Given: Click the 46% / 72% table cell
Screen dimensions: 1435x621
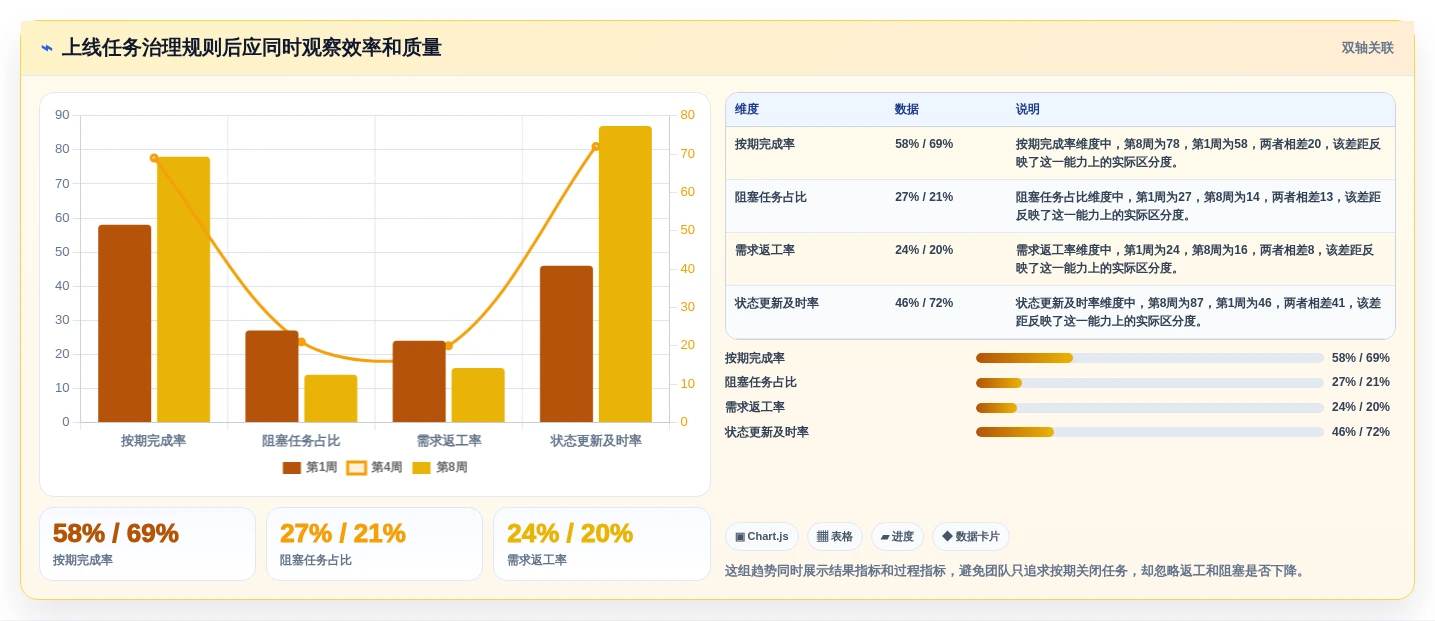Looking at the screenshot, I should coord(924,303).
